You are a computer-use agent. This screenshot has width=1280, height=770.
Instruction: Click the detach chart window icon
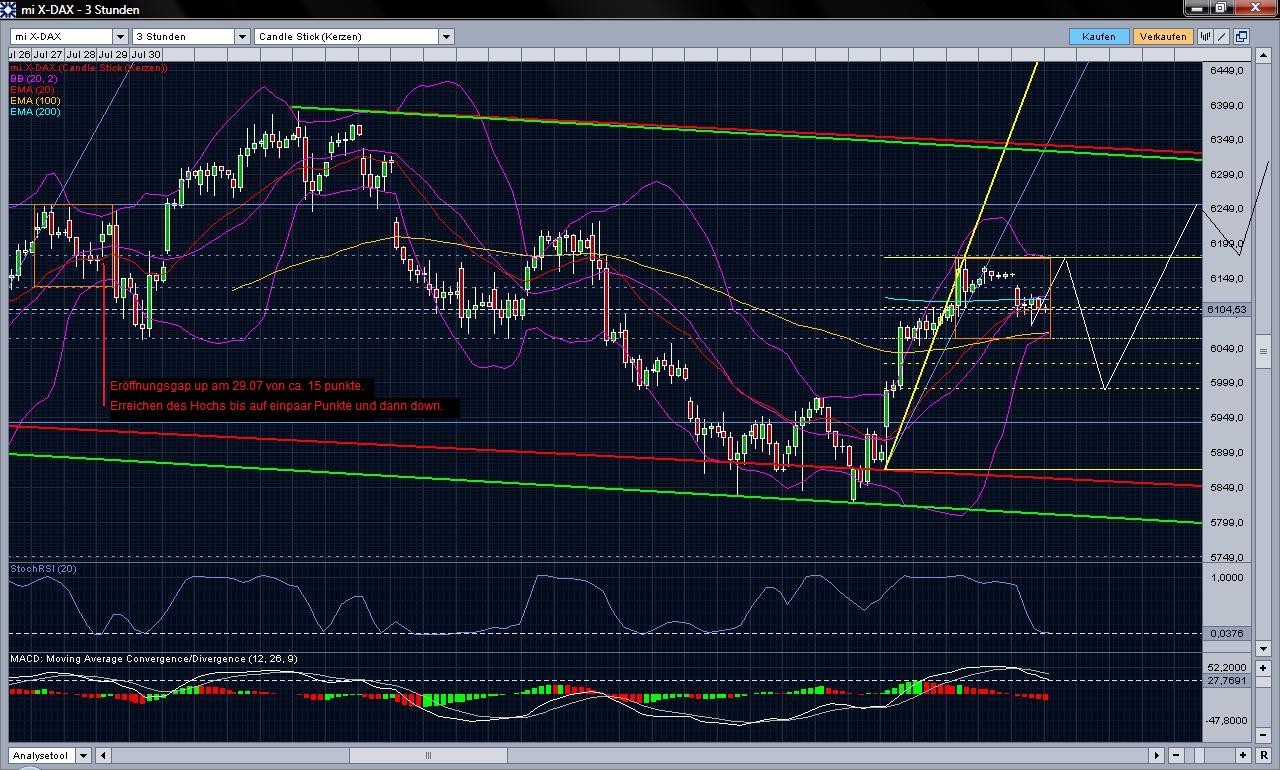[1241, 36]
